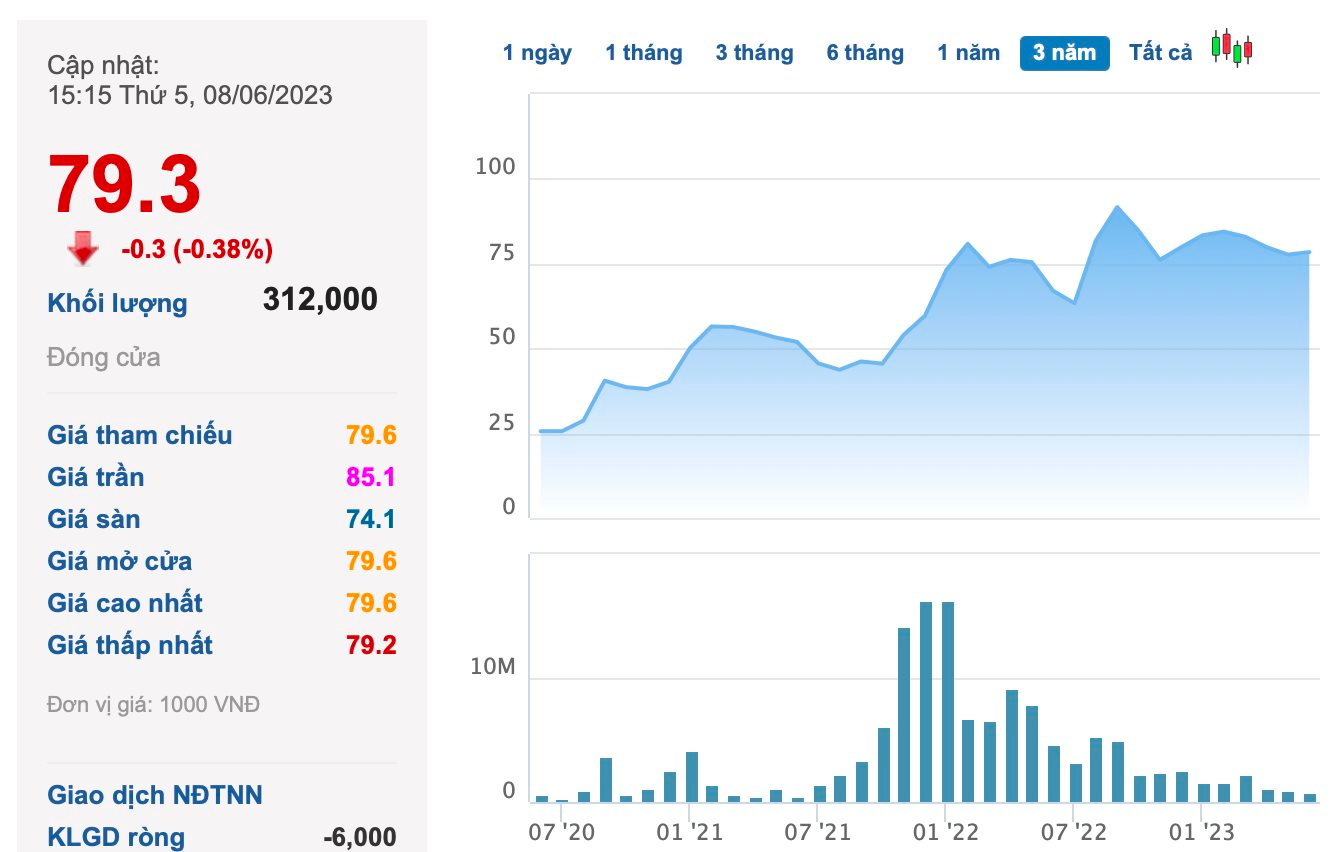This screenshot has width=1334, height=852.
Task: Click the red down arrow price indicator
Action: point(83,249)
